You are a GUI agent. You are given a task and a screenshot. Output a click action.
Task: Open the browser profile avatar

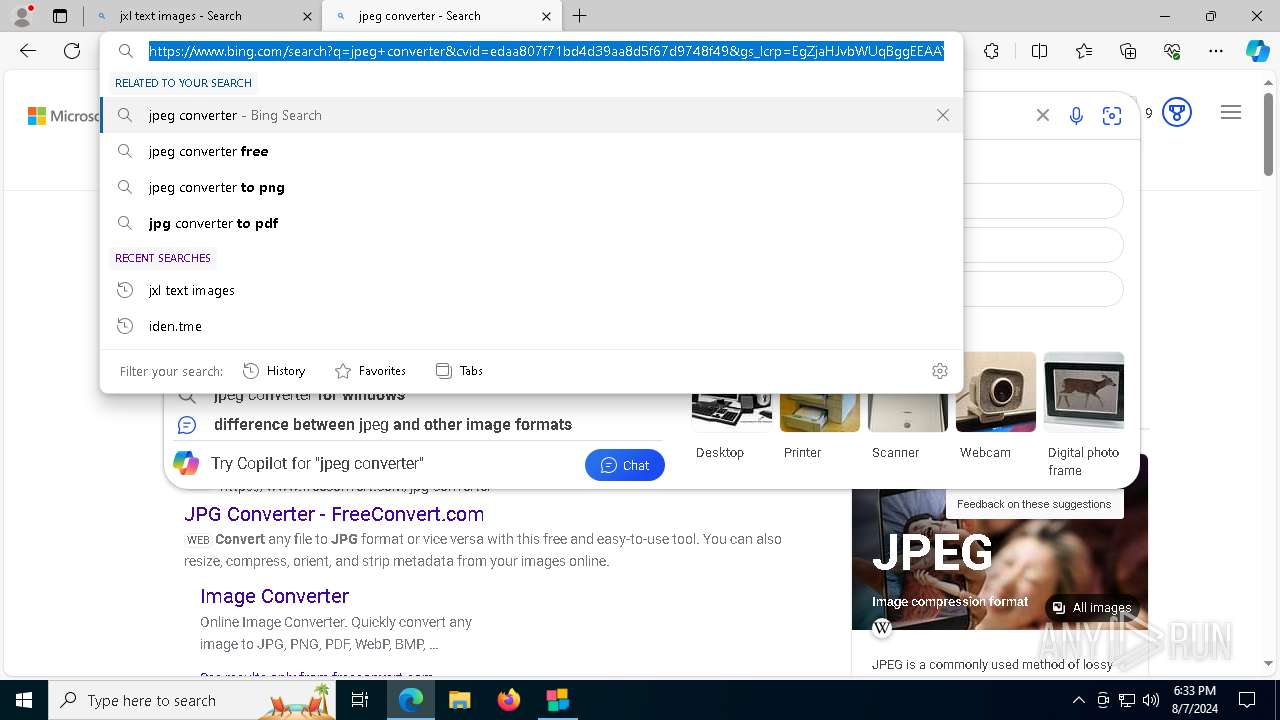[22, 16]
